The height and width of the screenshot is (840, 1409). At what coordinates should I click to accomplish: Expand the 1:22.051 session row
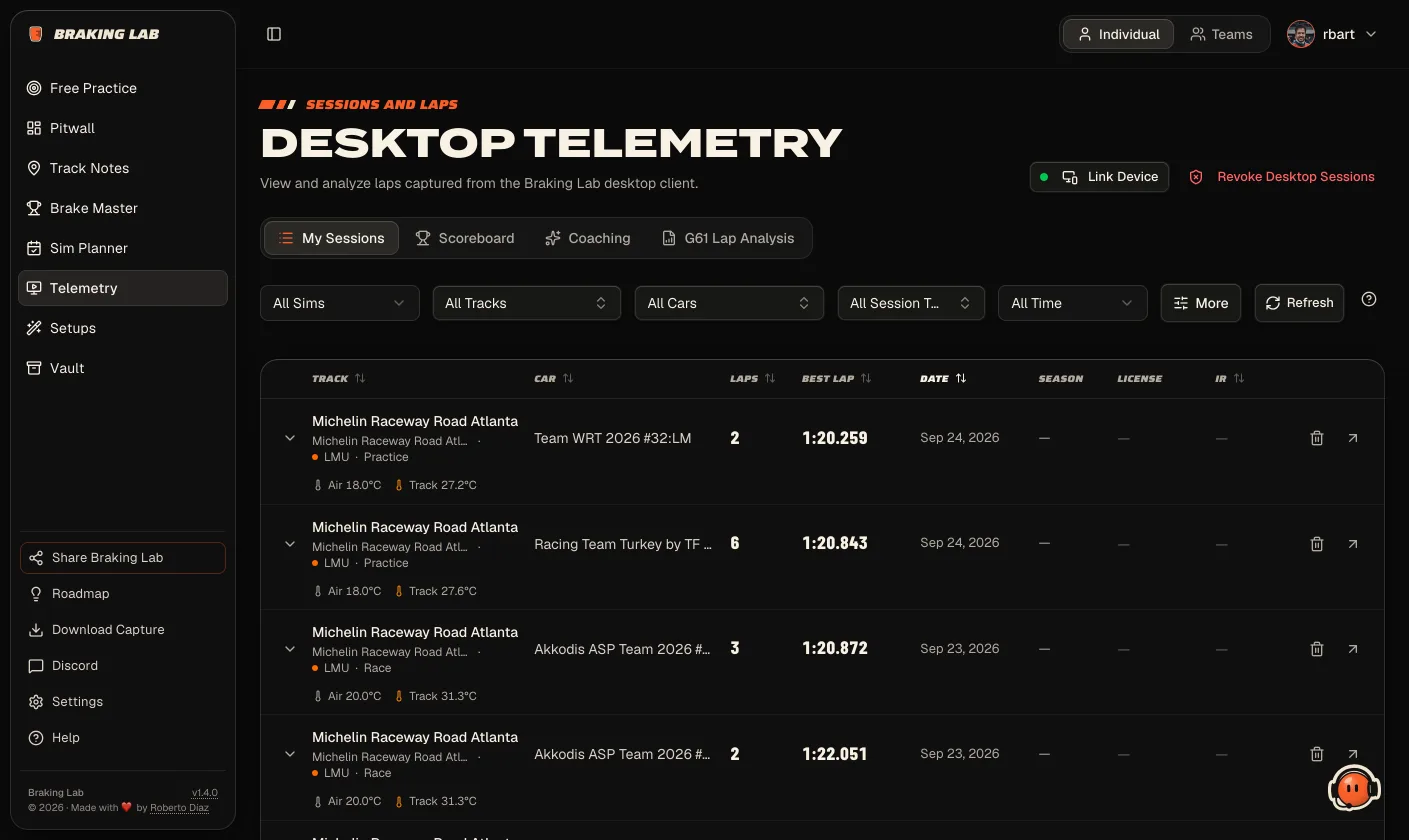(x=290, y=754)
